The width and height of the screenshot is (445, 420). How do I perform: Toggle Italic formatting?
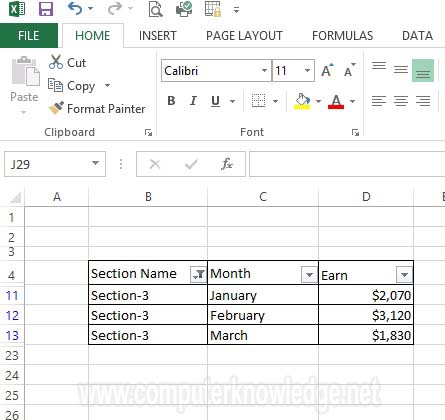coord(193,101)
